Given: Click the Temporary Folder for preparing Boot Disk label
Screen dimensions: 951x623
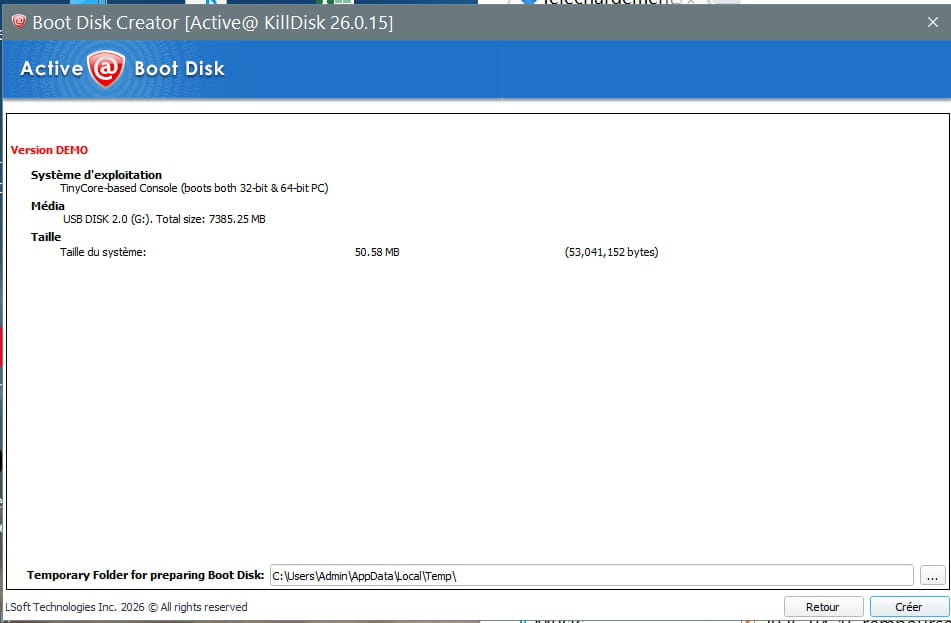Looking at the screenshot, I should (x=146, y=576).
